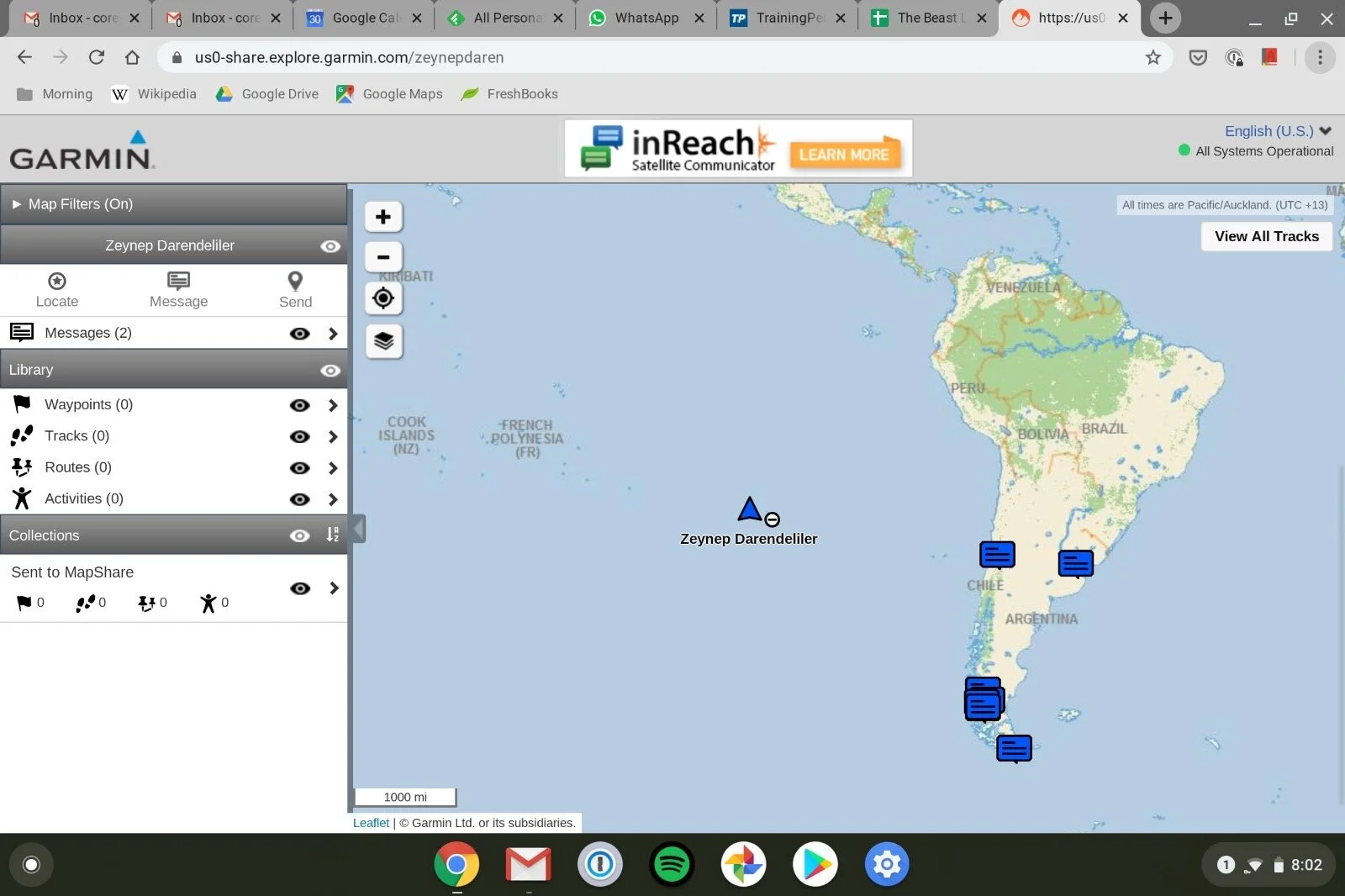This screenshot has height=896, width=1345.
Task: Open a new browser tab
Action: [1165, 18]
